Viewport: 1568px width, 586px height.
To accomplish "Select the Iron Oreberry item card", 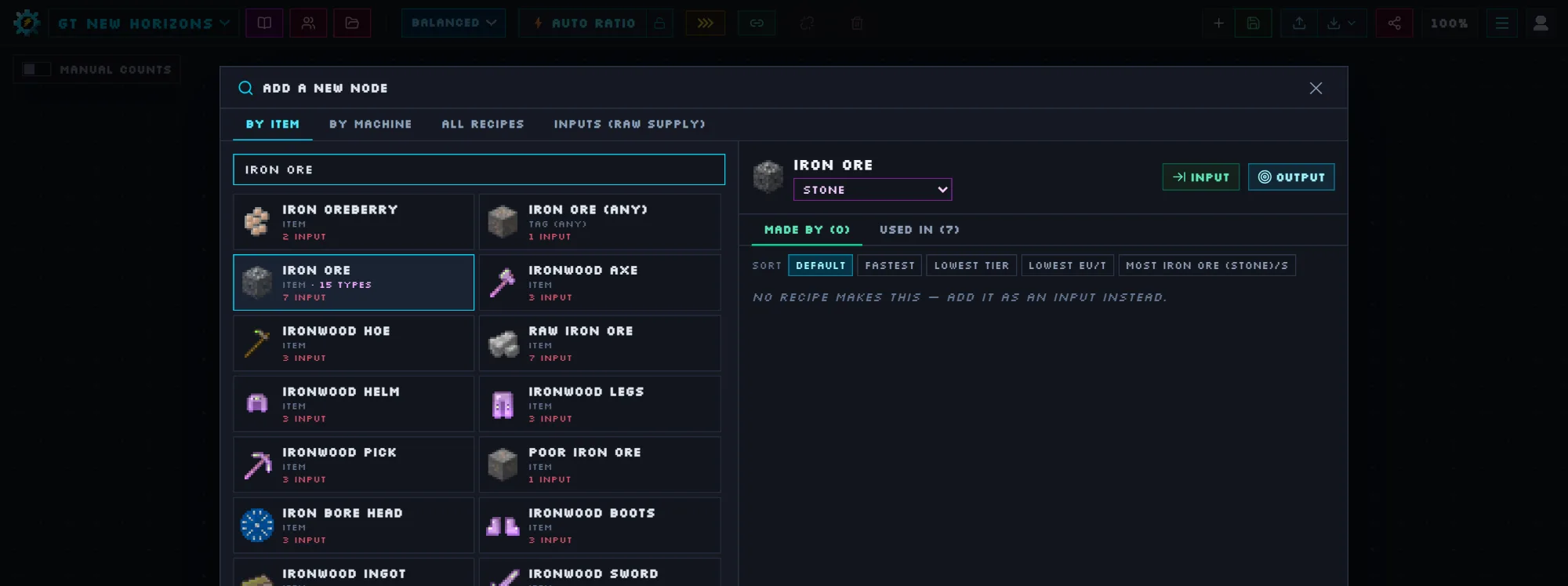I will [x=354, y=222].
